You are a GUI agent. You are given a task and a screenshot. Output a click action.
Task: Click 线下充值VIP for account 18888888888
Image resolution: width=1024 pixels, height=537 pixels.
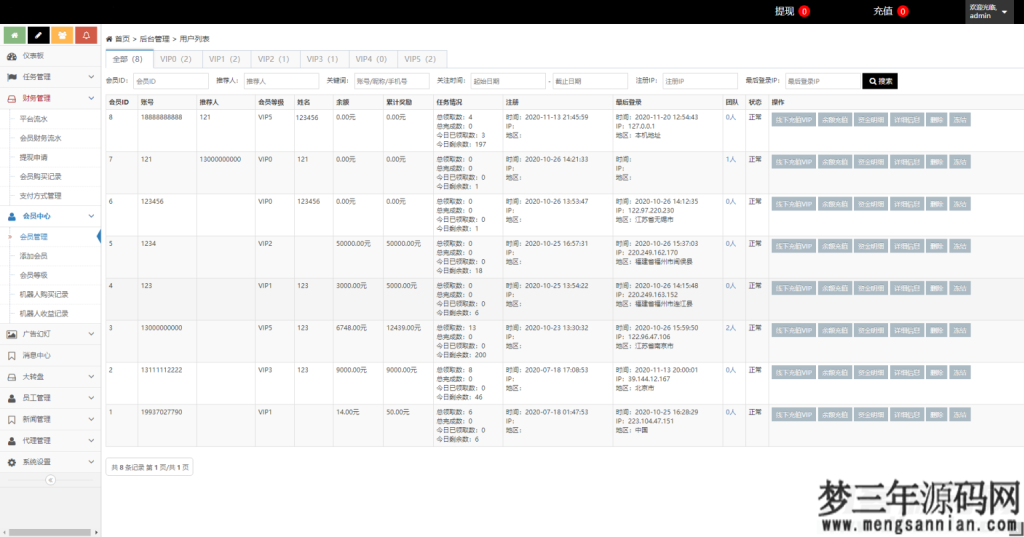(793, 120)
